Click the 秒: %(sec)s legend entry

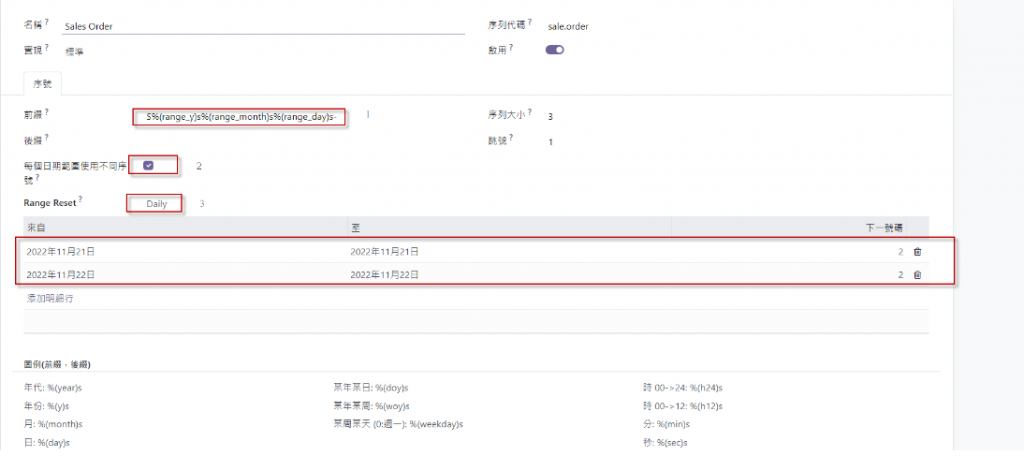click(x=665, y=442)
